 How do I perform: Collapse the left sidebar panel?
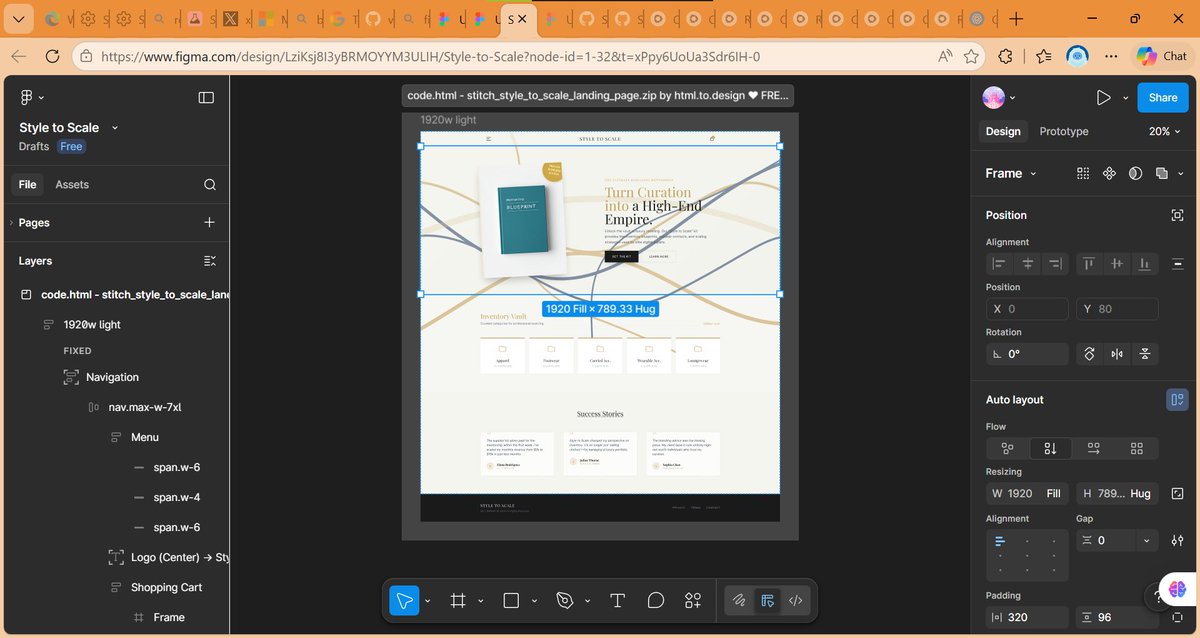[x=206, y=97]
